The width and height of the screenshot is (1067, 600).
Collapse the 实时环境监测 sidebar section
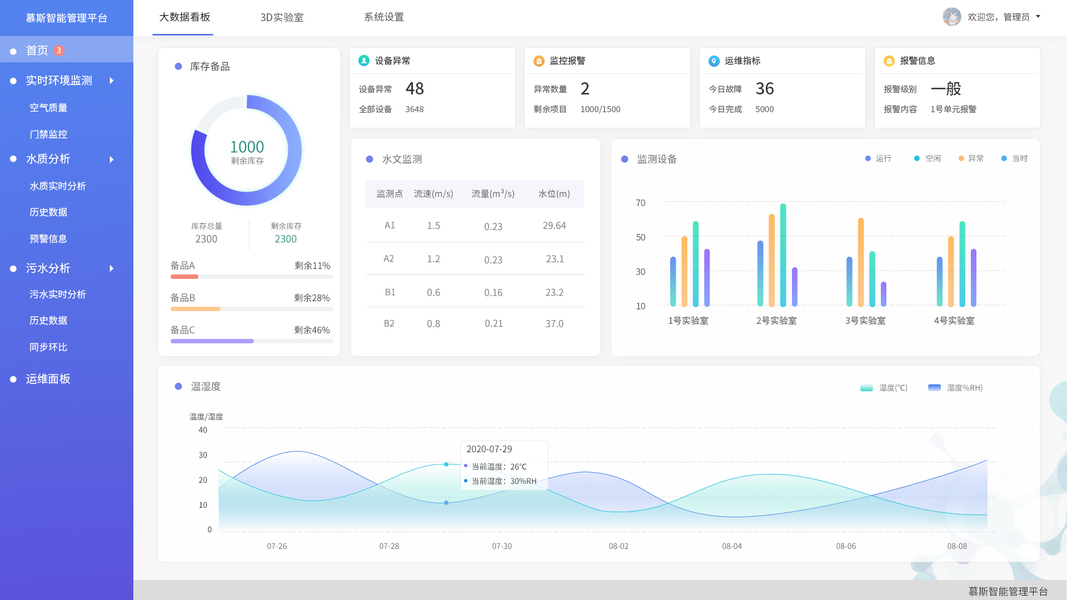[x=112, y=81]
